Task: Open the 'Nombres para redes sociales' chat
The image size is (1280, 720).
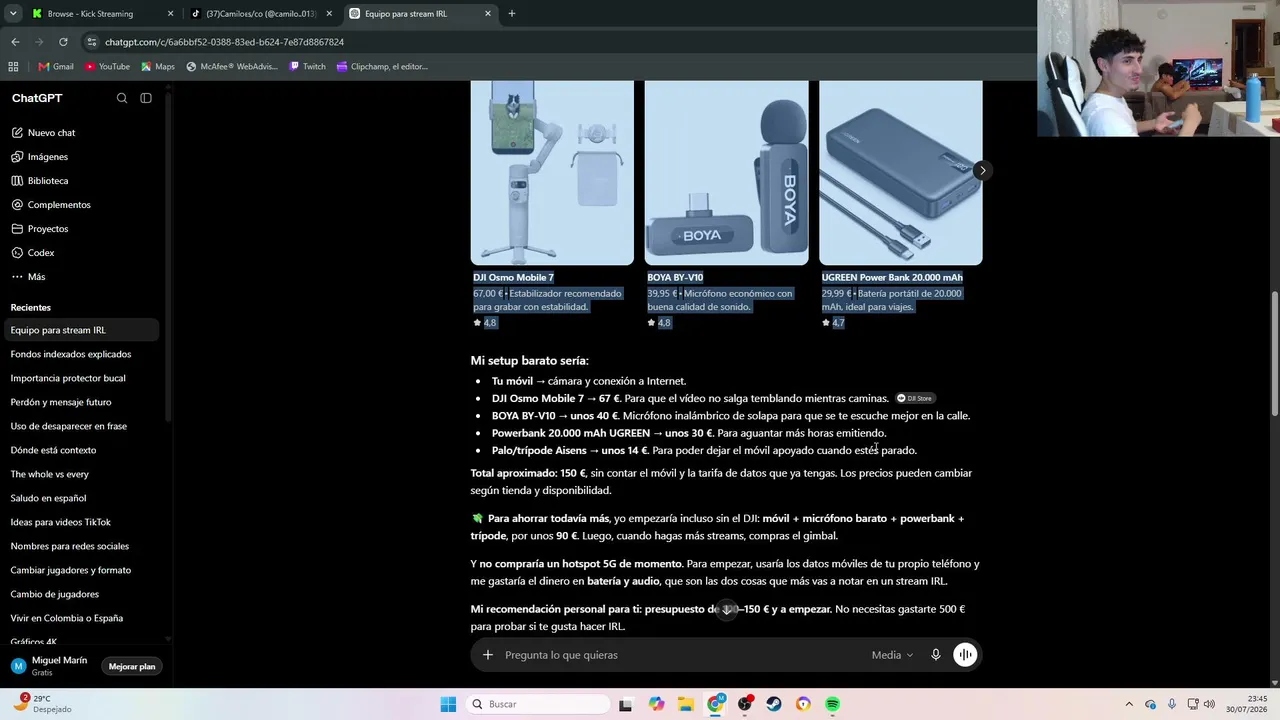Action: pos(80,546)
